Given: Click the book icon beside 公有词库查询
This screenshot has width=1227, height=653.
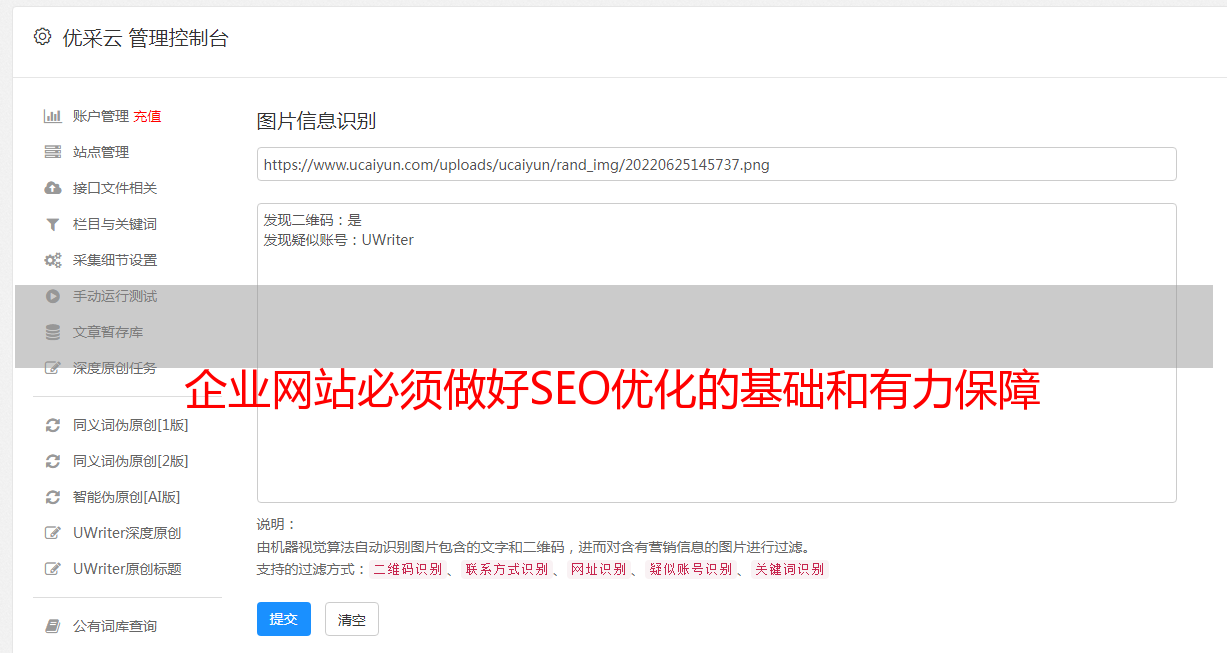Looking at the screenshot, I should [x=53, y=626].
